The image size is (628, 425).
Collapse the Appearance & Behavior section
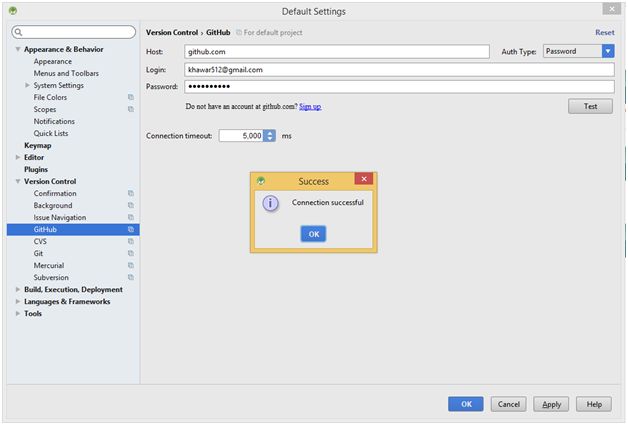click(x=18, y=49)
